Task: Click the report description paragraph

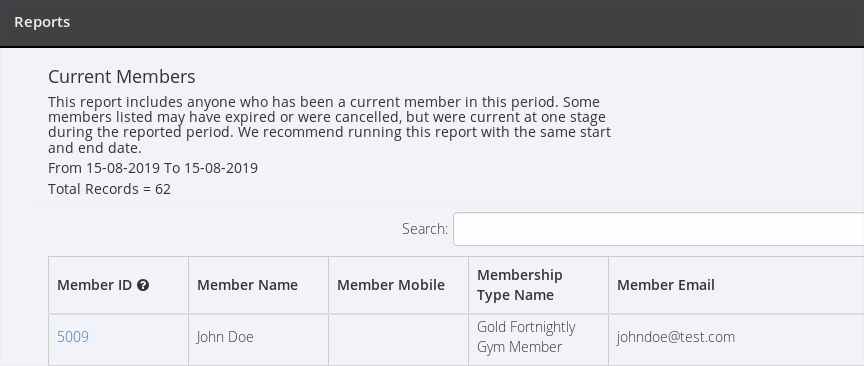Action: click(x=330, y=125)
